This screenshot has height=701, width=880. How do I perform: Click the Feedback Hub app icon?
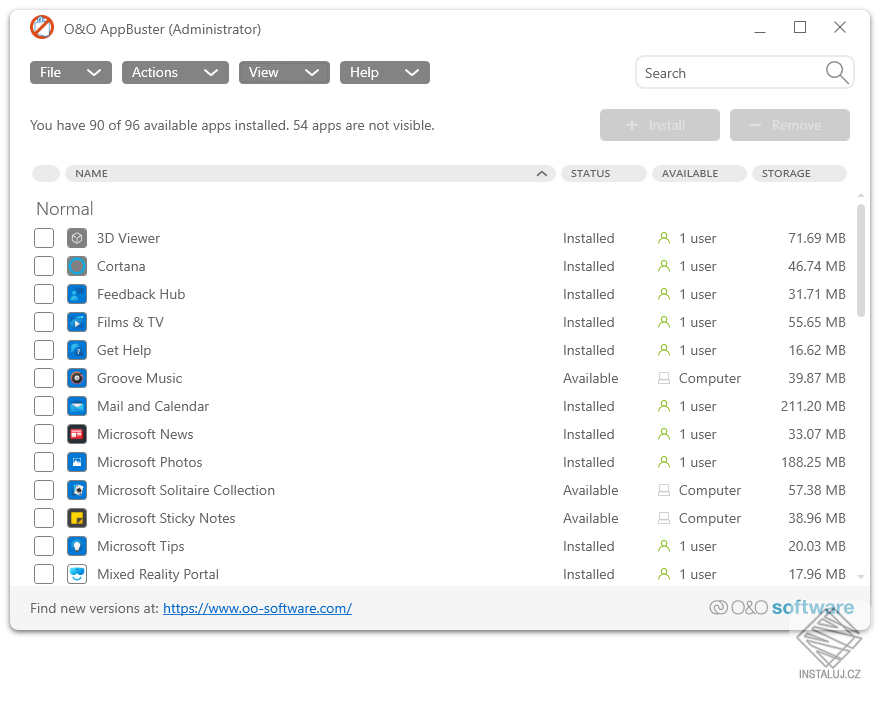pos(77,294)
